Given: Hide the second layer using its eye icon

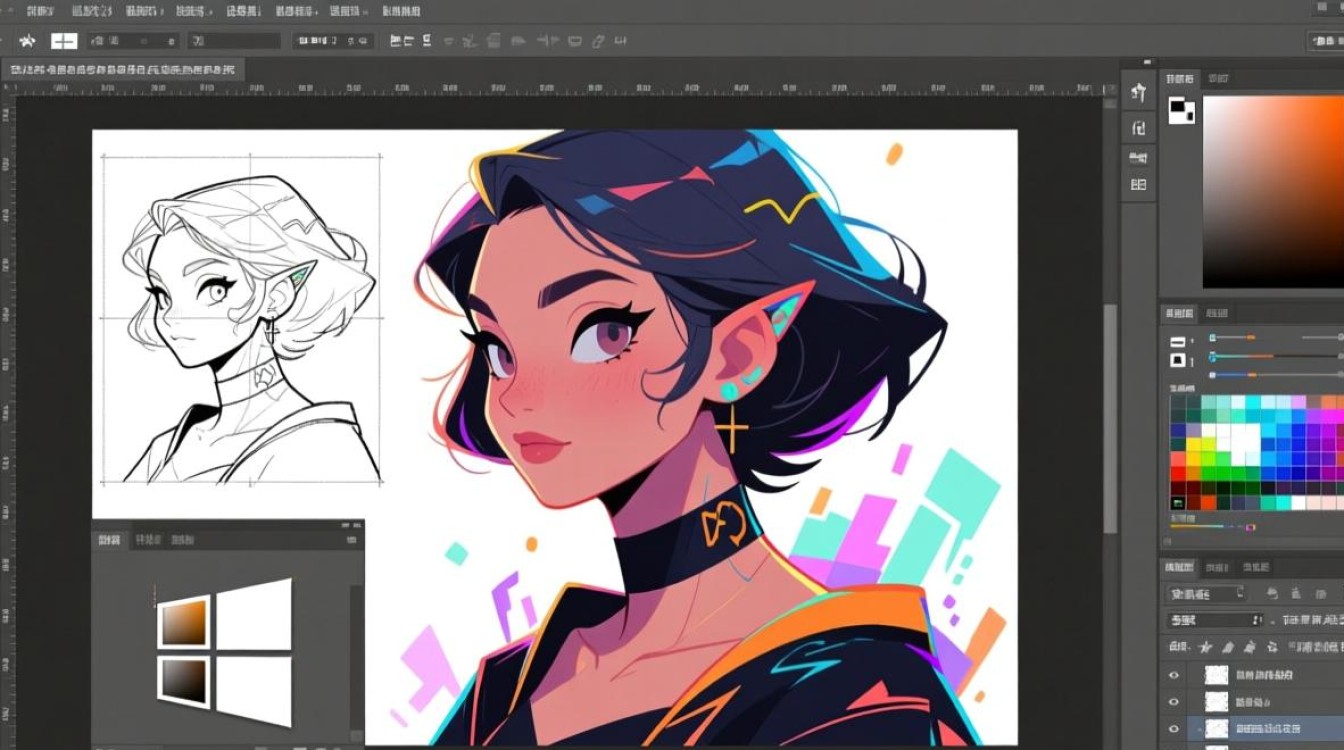Looking at the screenshot, I should click(1174, 702).
